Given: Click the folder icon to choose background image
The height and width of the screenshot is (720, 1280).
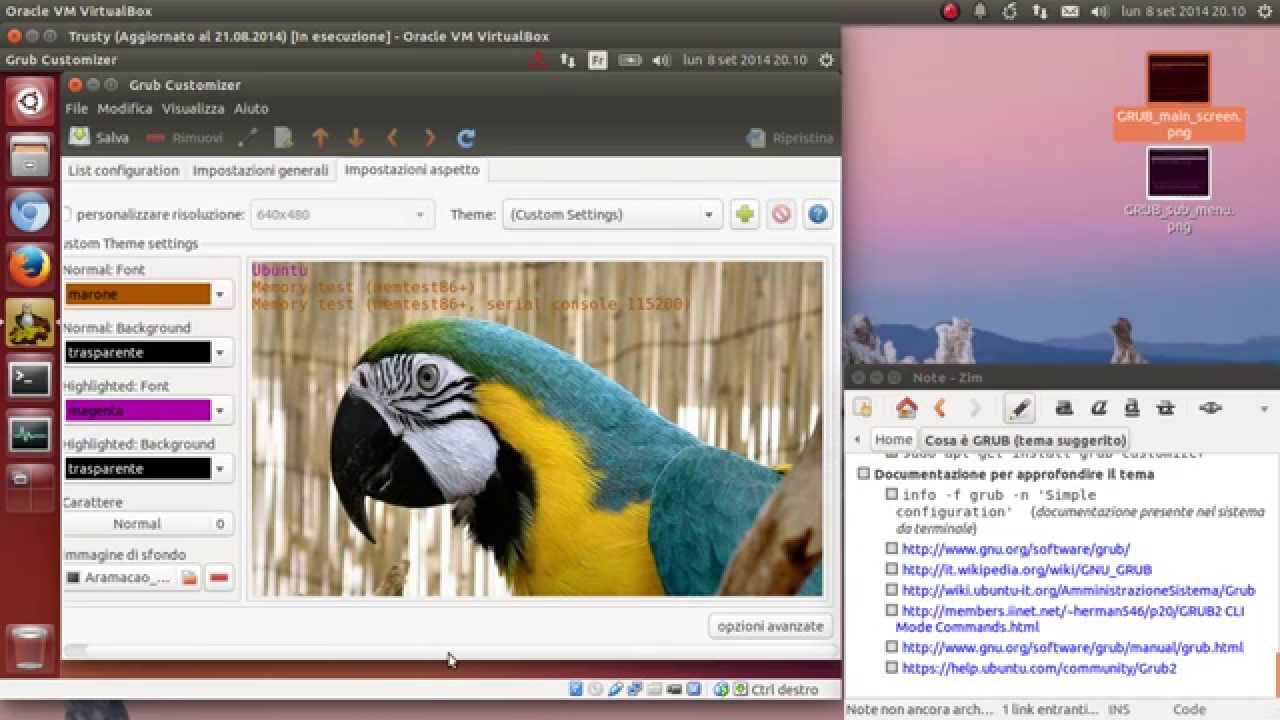Looking at the screenshot, I should [x=189, y=577].
